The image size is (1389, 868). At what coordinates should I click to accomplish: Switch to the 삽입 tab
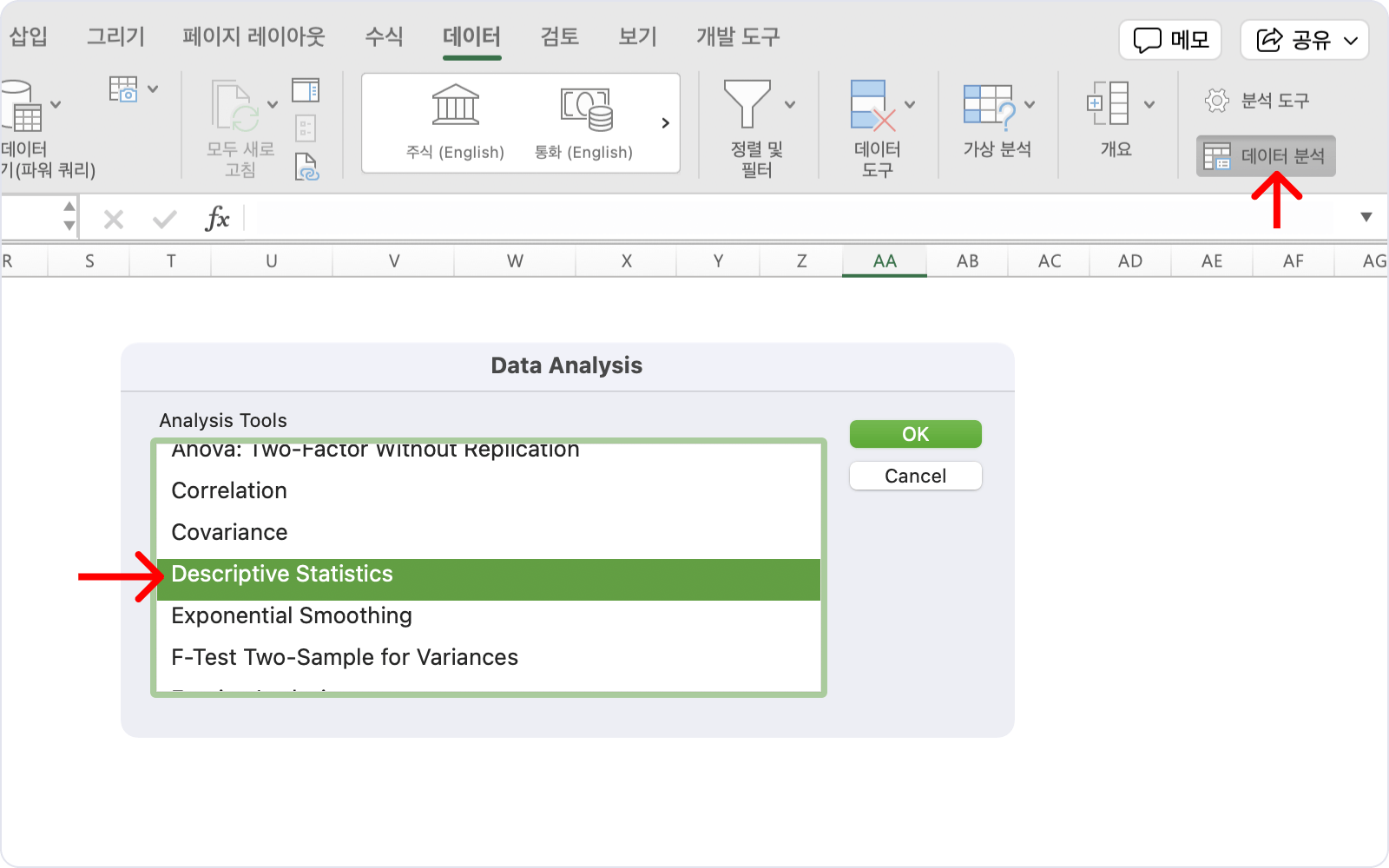pyautogui.click(x=28, y=36)
